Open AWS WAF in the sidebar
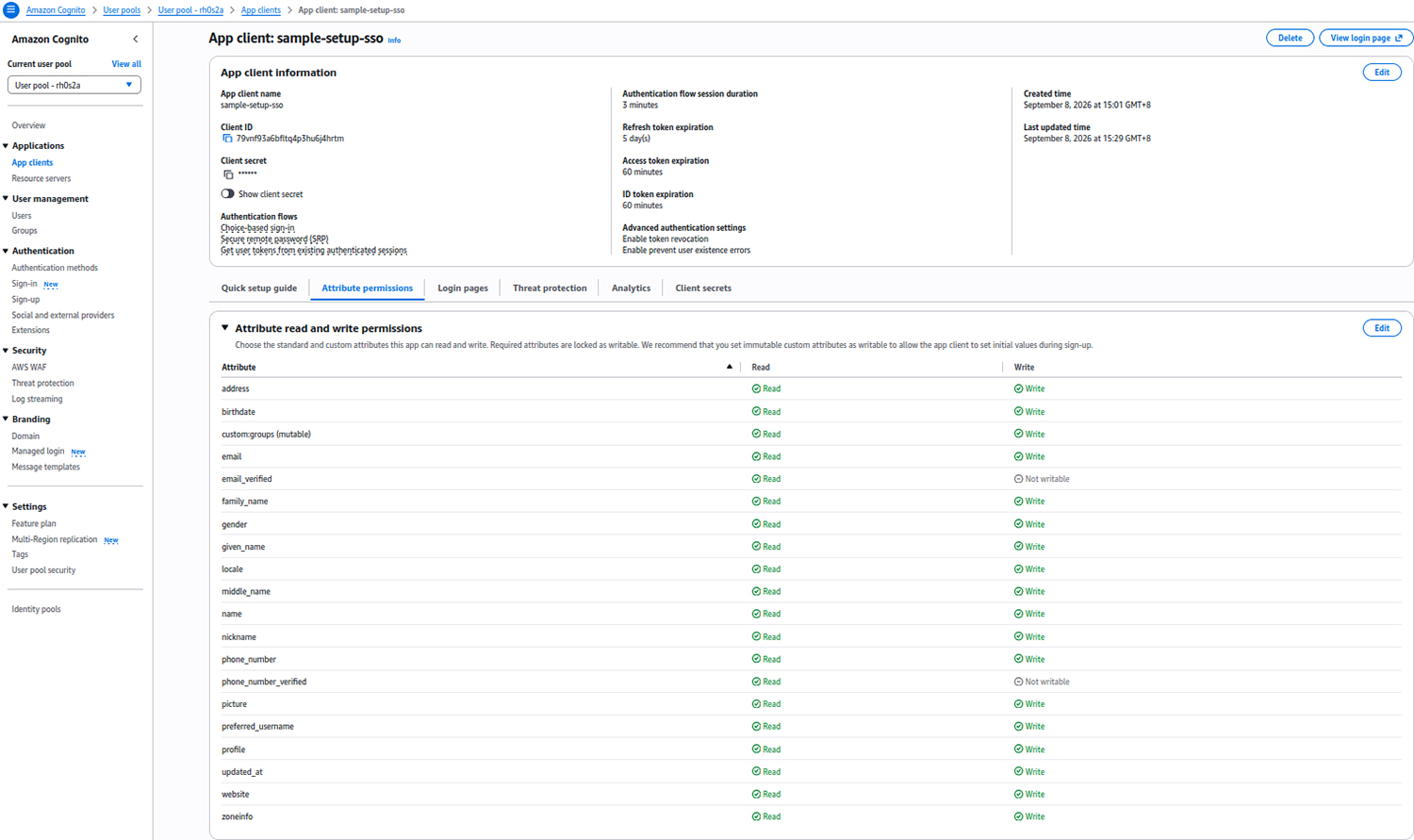This screenshot has height=840, width=1414. pos(28,368)
